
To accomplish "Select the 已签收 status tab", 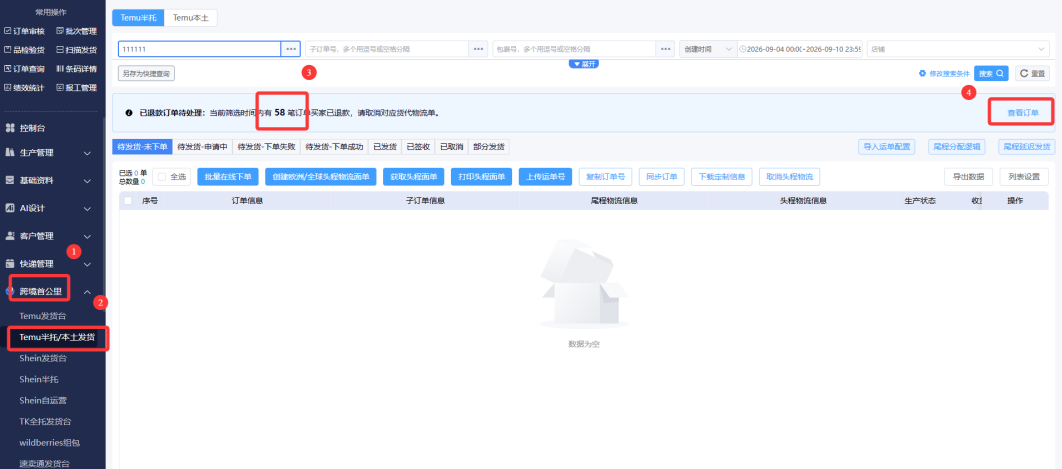I will [x=418, y=146].
